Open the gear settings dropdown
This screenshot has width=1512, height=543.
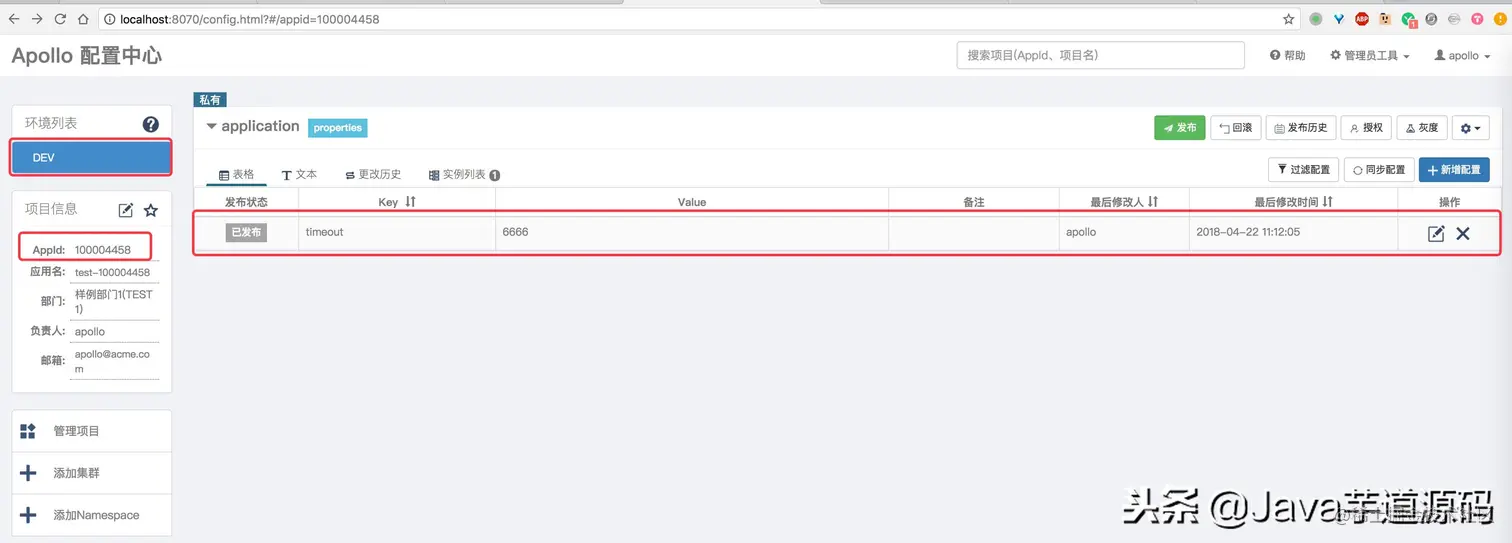pos(1470,128)
